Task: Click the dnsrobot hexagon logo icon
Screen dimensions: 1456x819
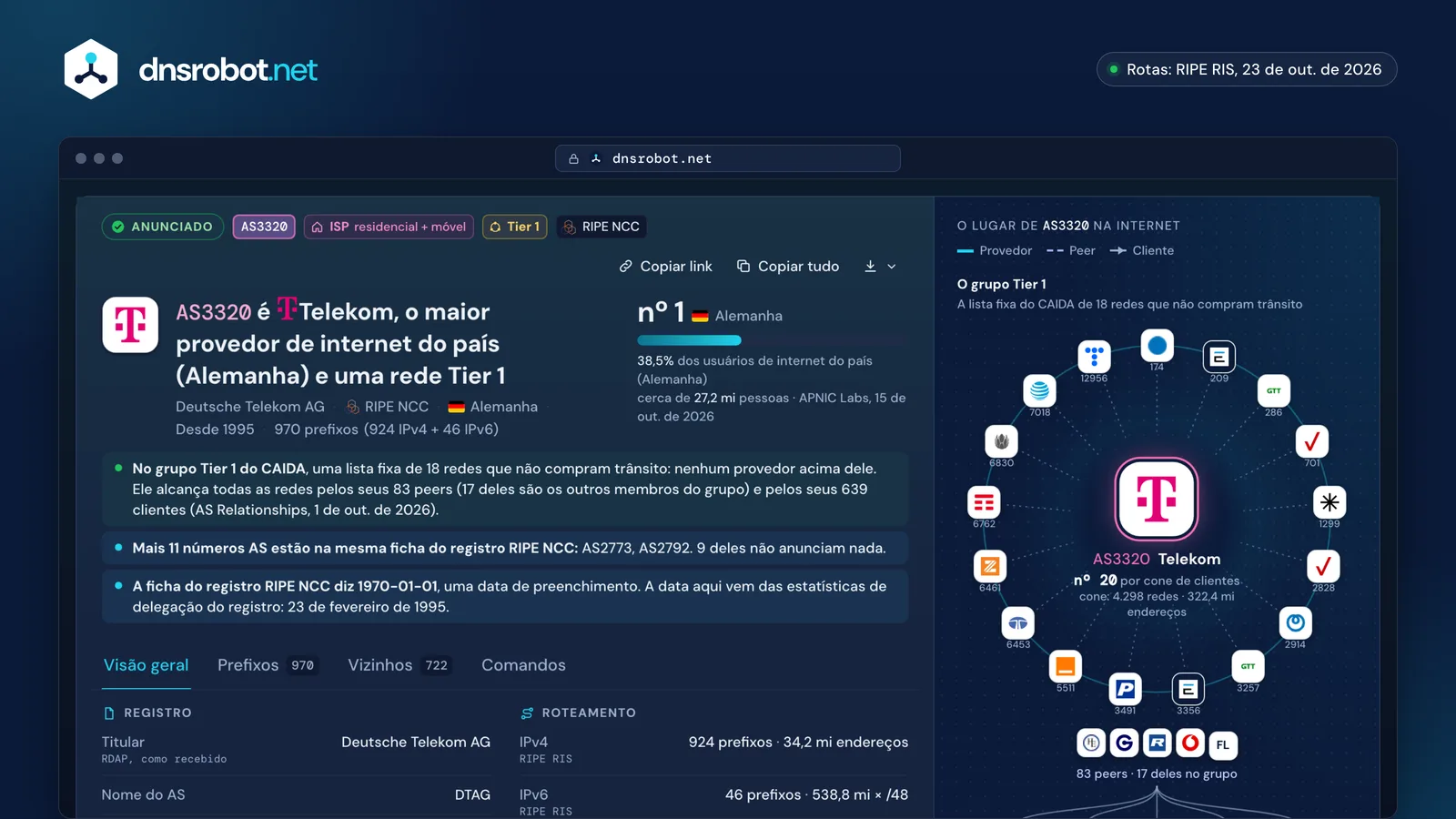Action: pyautogui.click(x=91, y=69)
